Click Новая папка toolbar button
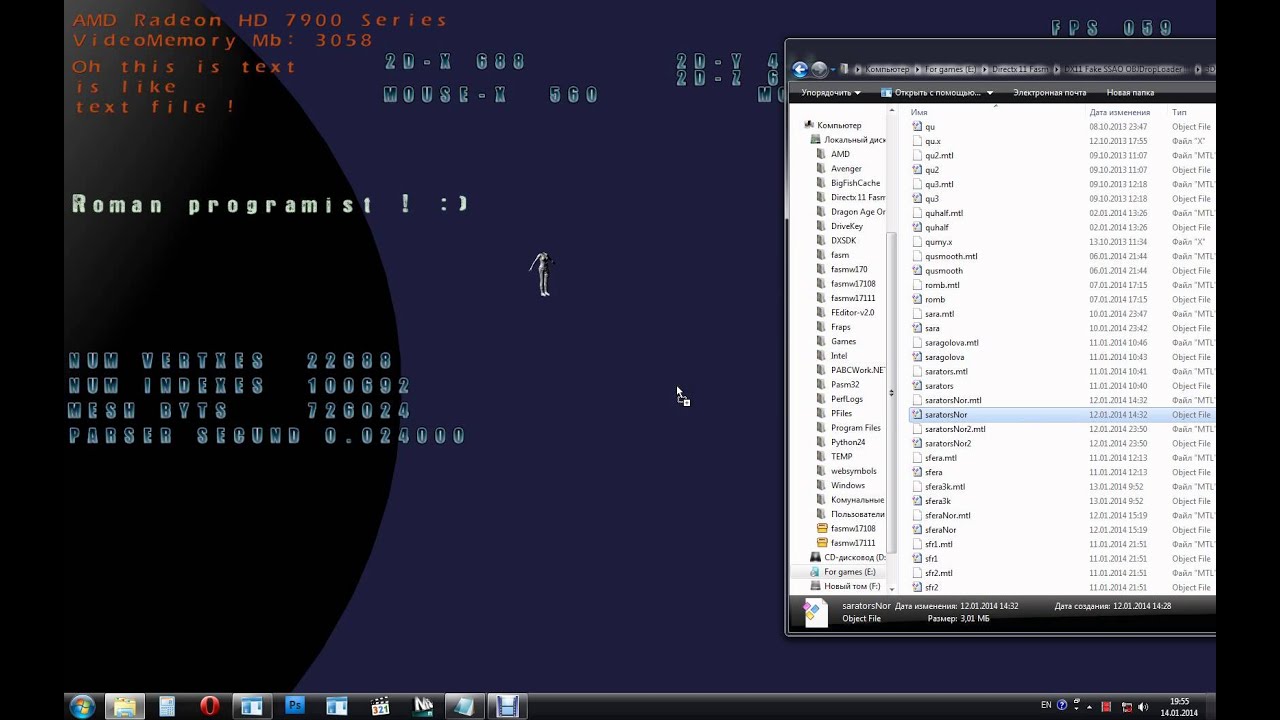 [x=1130, y=93]
